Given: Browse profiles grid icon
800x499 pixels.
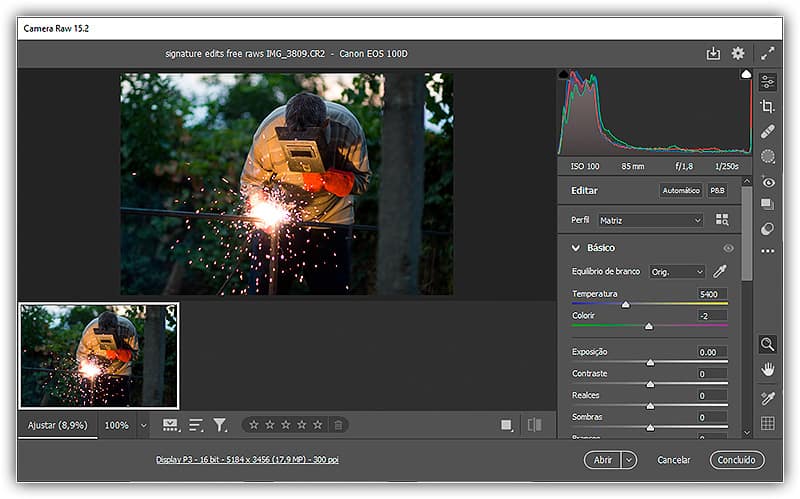Looking at the screenshot, I should [x=722, y=220].
